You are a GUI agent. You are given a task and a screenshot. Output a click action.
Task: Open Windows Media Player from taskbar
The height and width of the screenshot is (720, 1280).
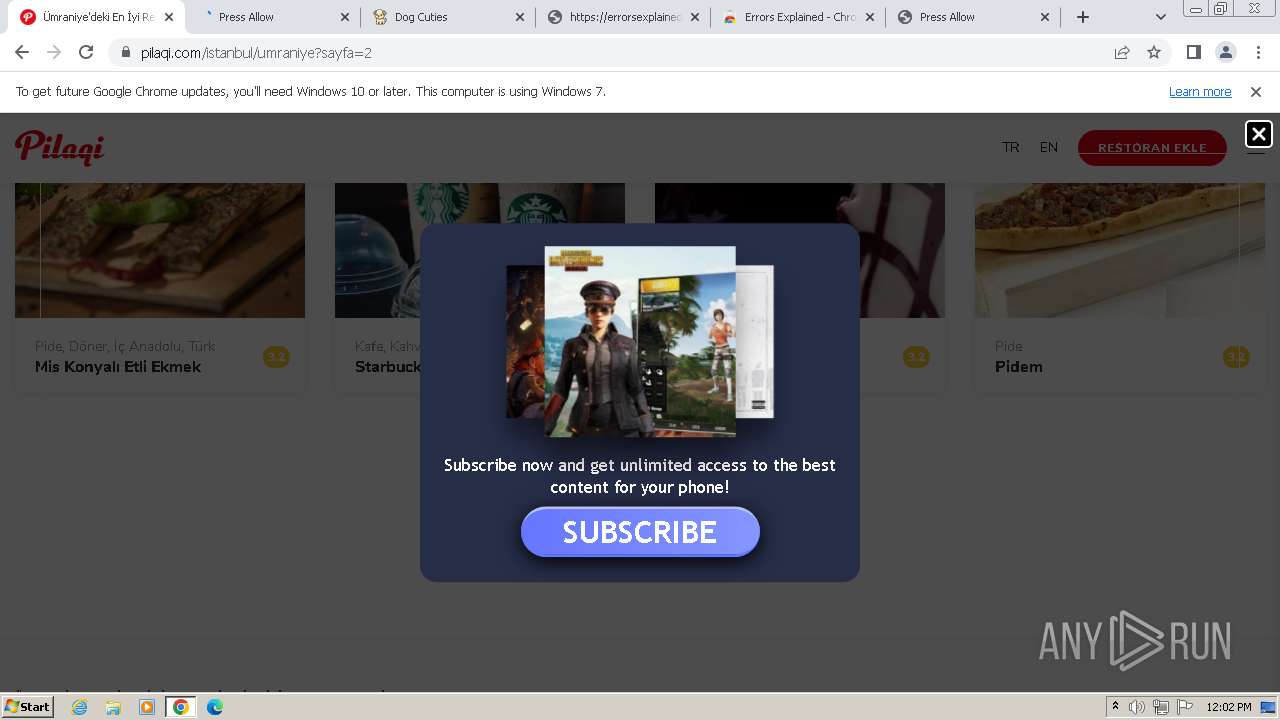147,707
